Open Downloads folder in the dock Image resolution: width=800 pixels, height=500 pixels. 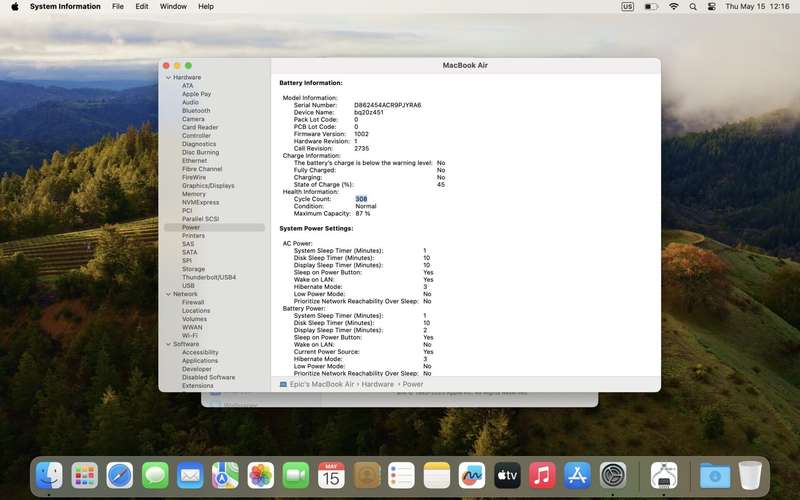point(715,476)
